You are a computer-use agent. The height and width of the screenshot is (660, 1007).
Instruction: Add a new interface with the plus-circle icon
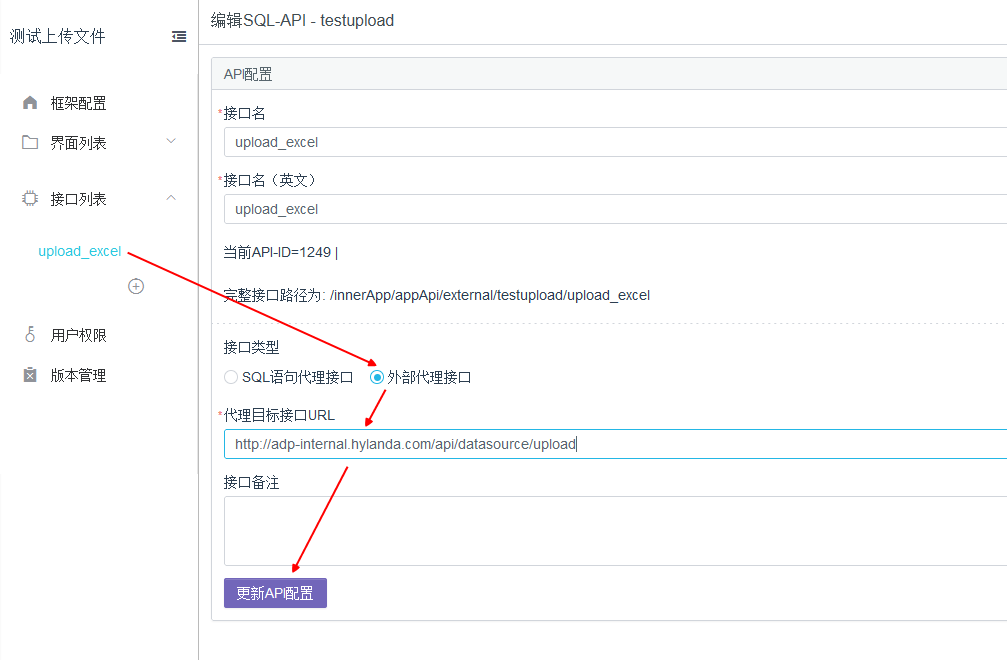[136, 286]
